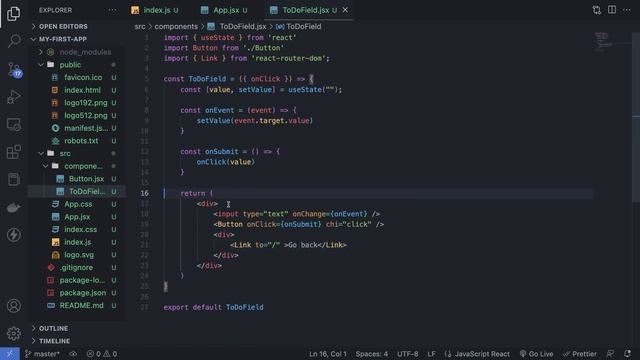Open logo512.png file

(x=77, y=116)
